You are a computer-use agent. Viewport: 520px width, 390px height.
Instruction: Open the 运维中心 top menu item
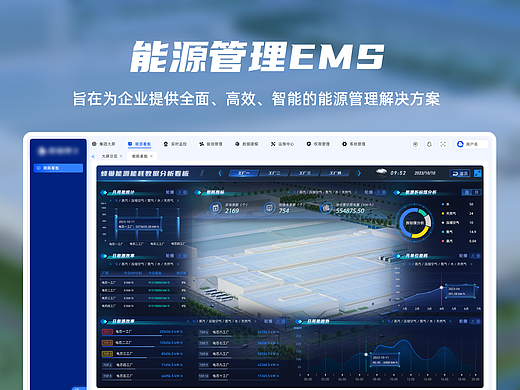coord(282,144)
